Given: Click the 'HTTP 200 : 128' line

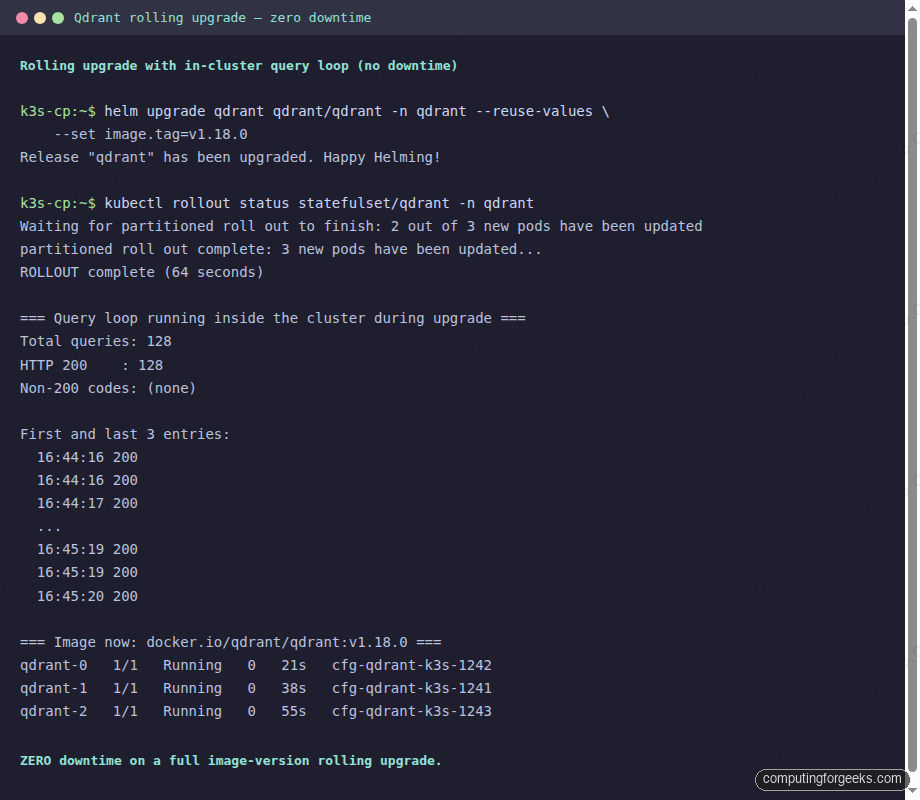Looking at the screenshot, I should click(x=92, y=365).
